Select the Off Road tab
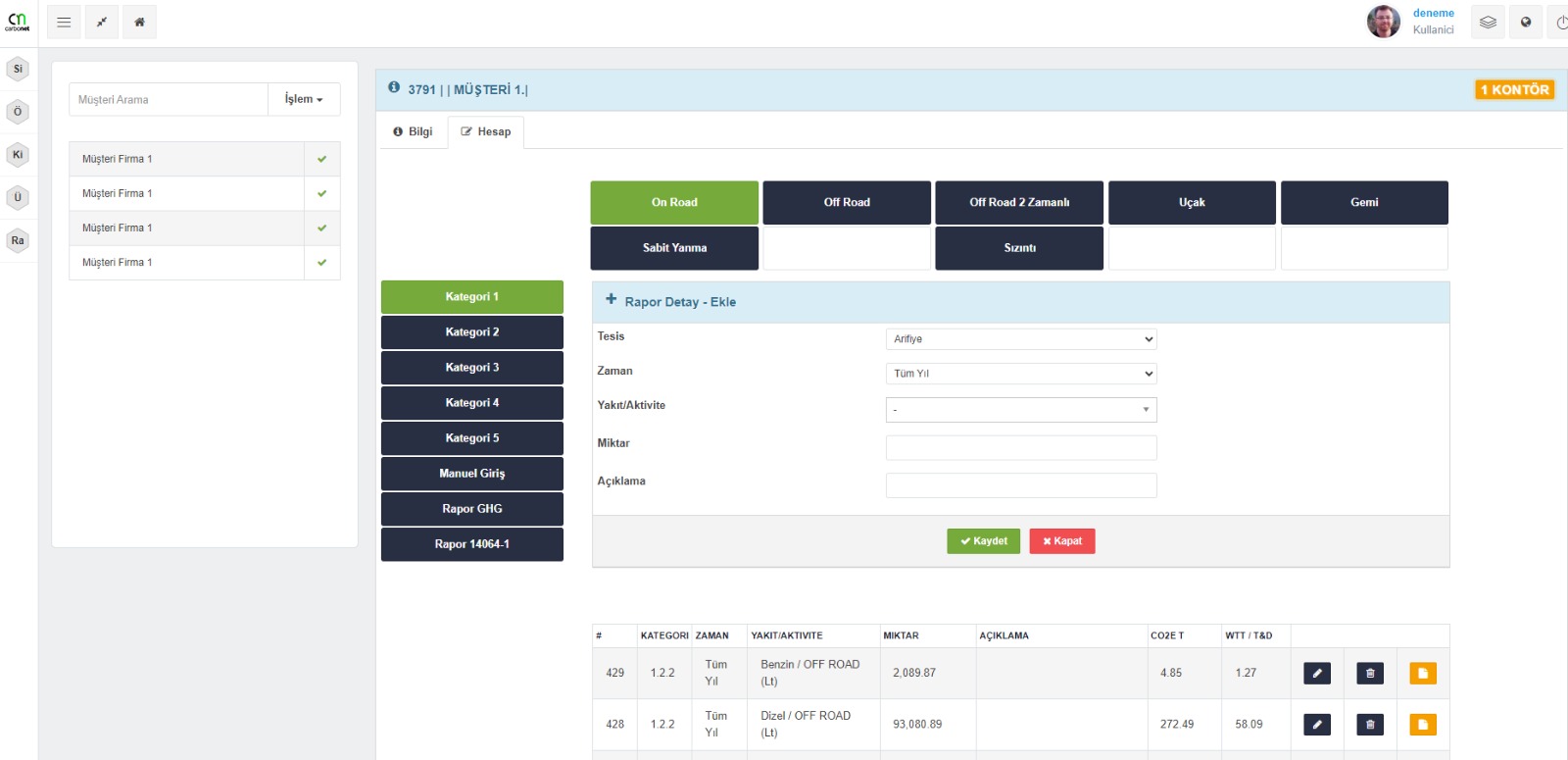The height and width of the screenshot is (760, 1568). point(847,202)
